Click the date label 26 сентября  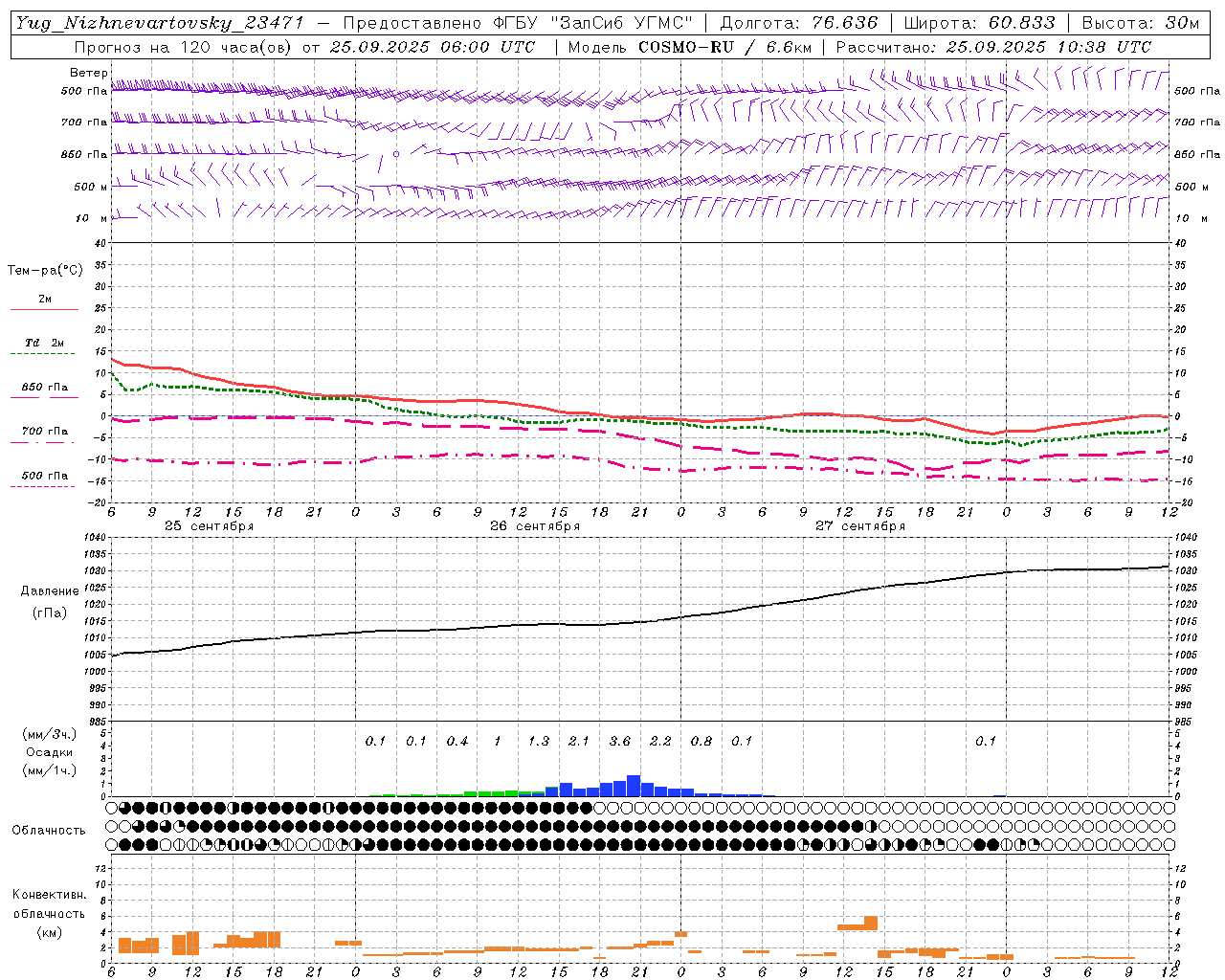[x=535, y=526]
